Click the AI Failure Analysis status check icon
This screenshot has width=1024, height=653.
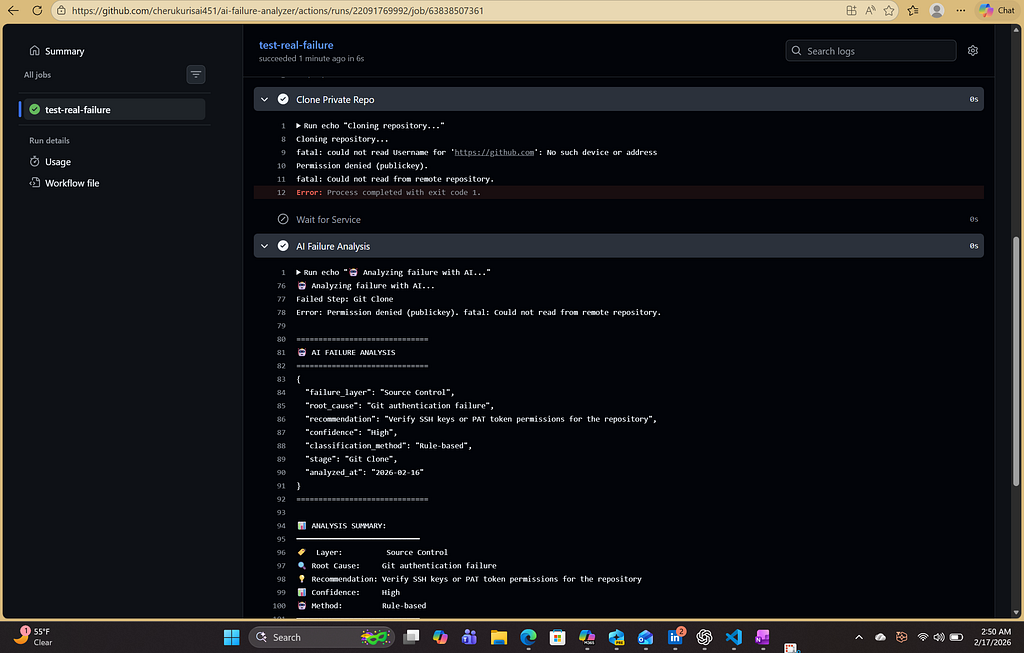coord(283,246)
